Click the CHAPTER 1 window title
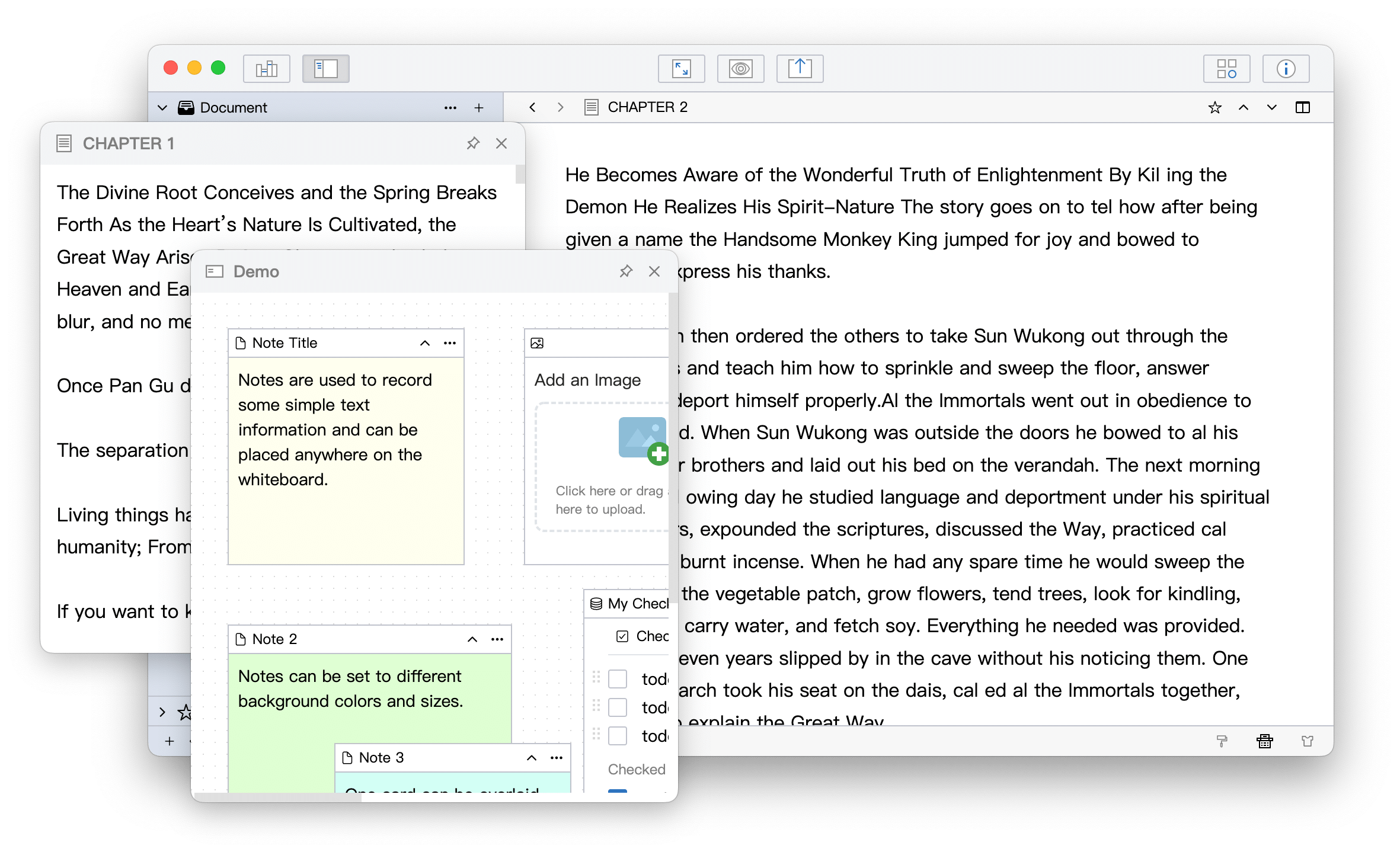Screen dimensions: 1400x852 [x=129, y=143]
